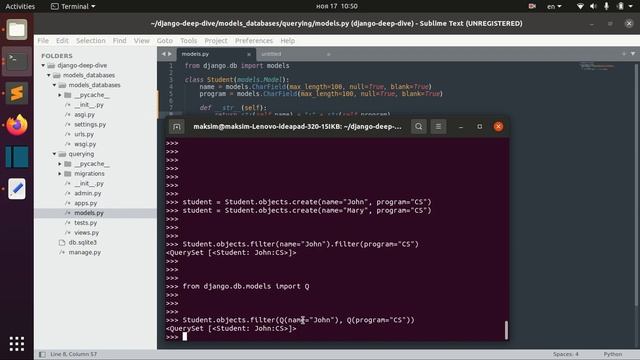
Task: Open the Project menu
Action: pos(216,40)
